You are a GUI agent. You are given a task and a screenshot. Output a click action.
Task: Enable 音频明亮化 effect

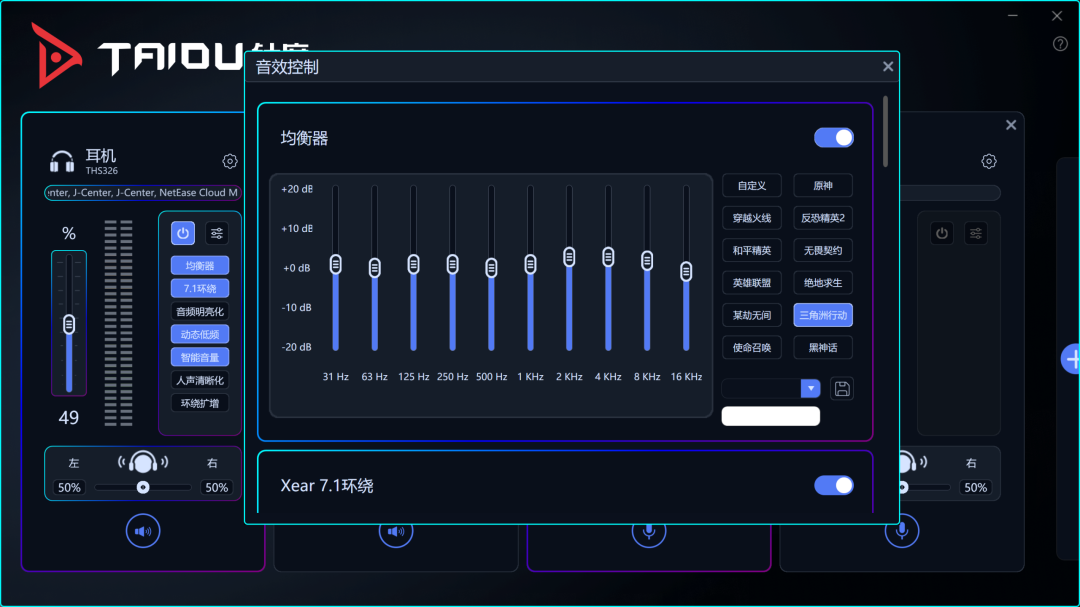(x=200, y=311)
